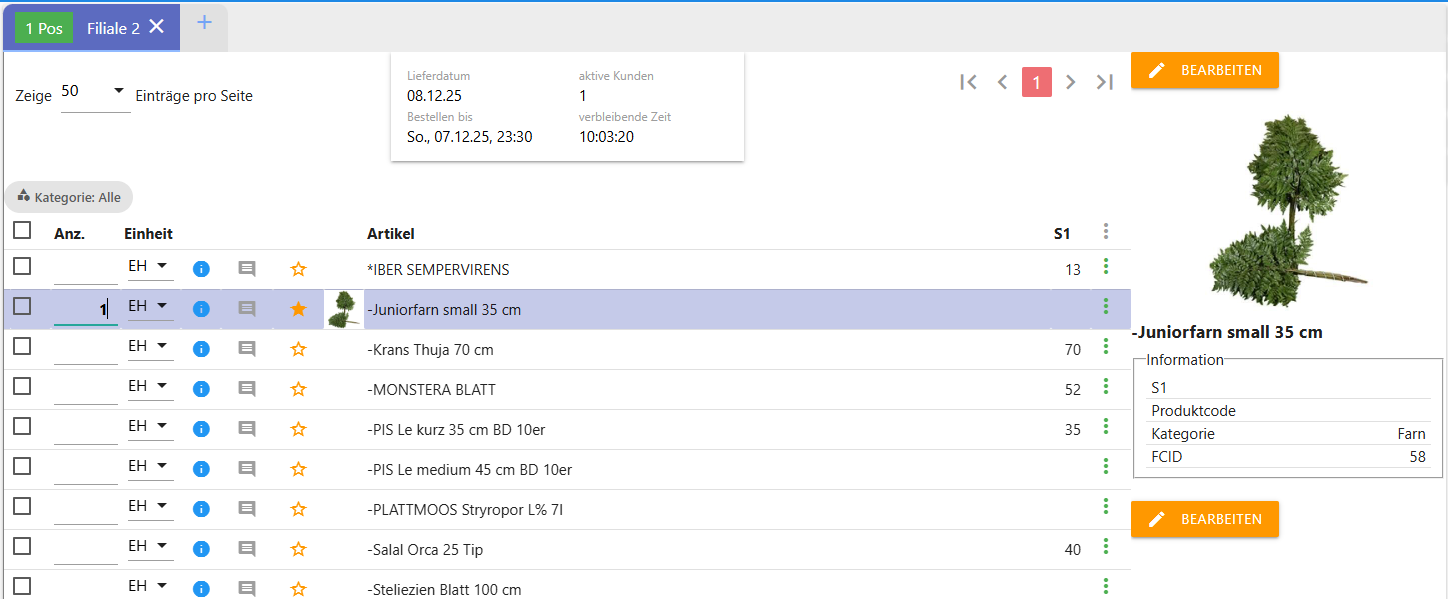Image resolution: width=1448 pixels, height=599 pixels.
Task: Toggle select-all checkbox in table header
Action: (x=22, y=231)
